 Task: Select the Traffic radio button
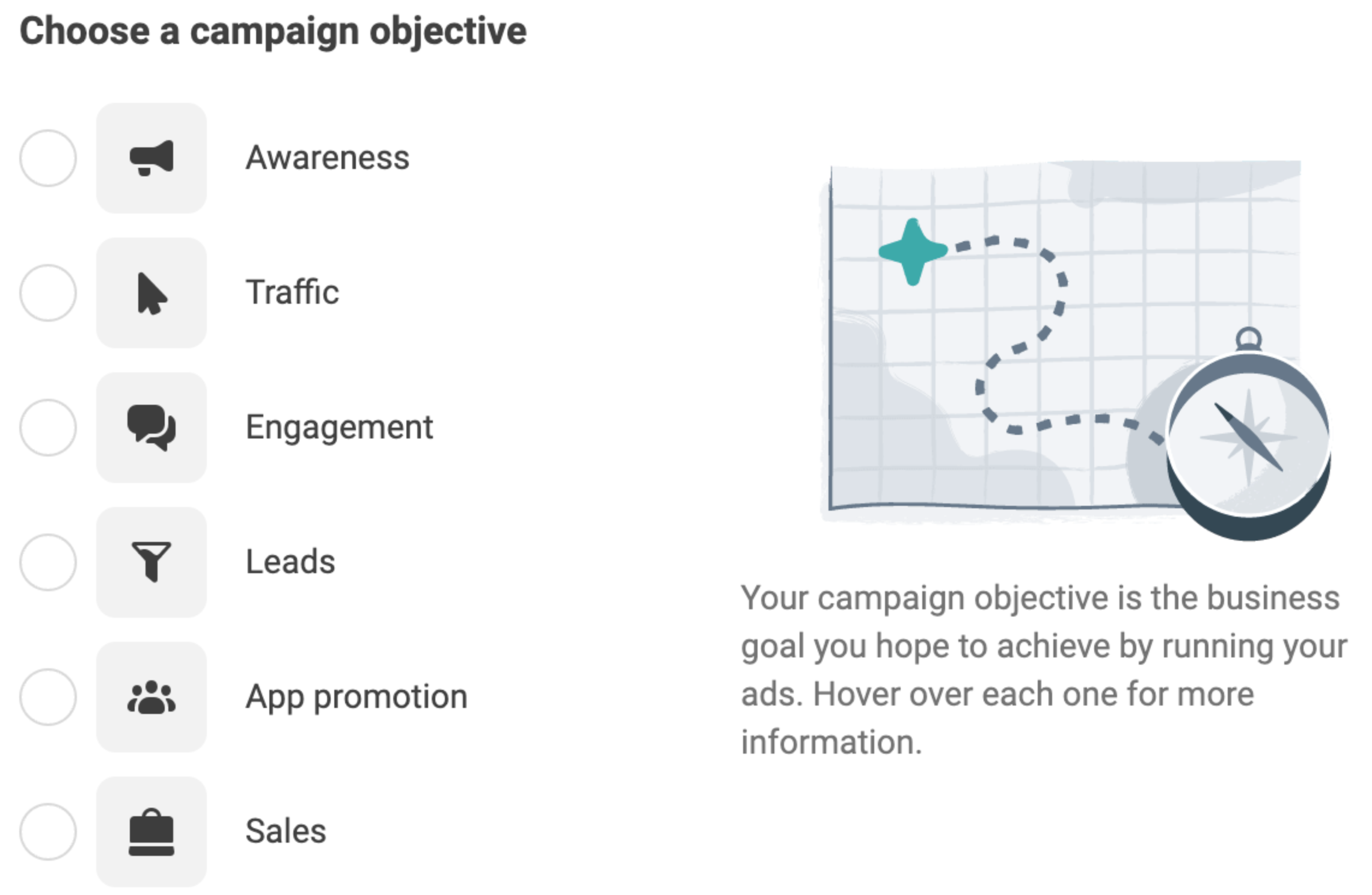[47, 293]
